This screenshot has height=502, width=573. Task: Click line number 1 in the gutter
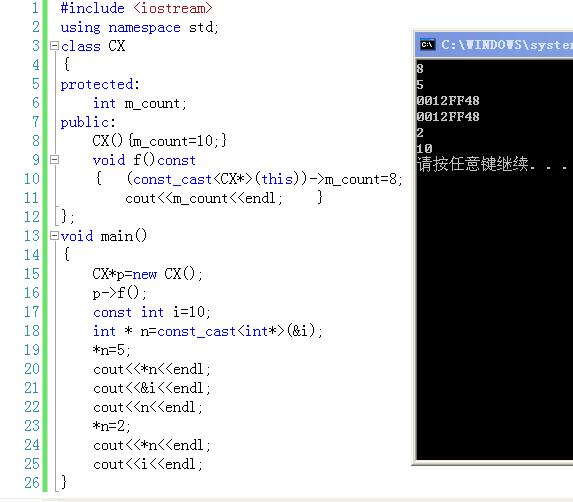click(35, 8)
